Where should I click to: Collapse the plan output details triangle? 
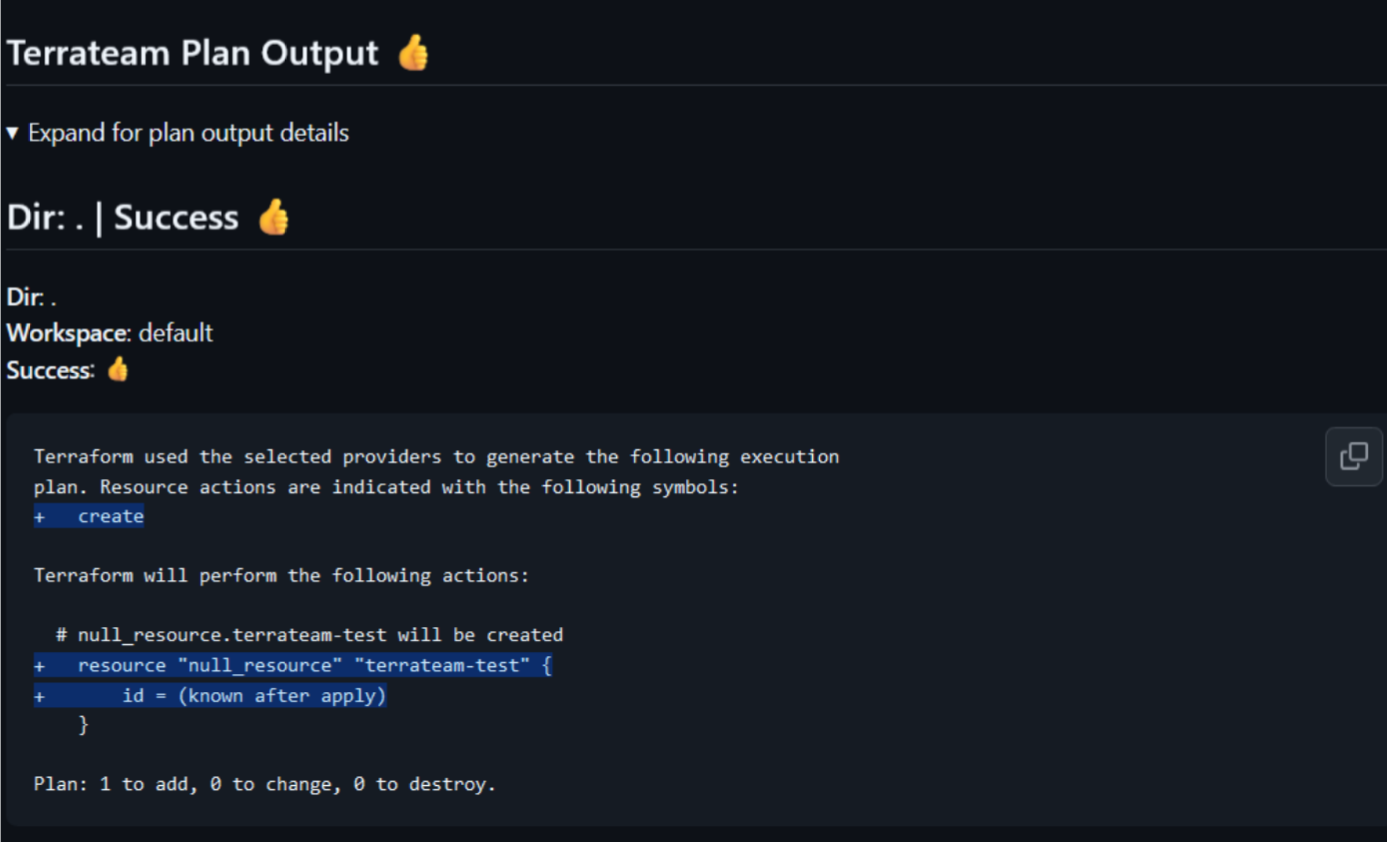[13, 133]
